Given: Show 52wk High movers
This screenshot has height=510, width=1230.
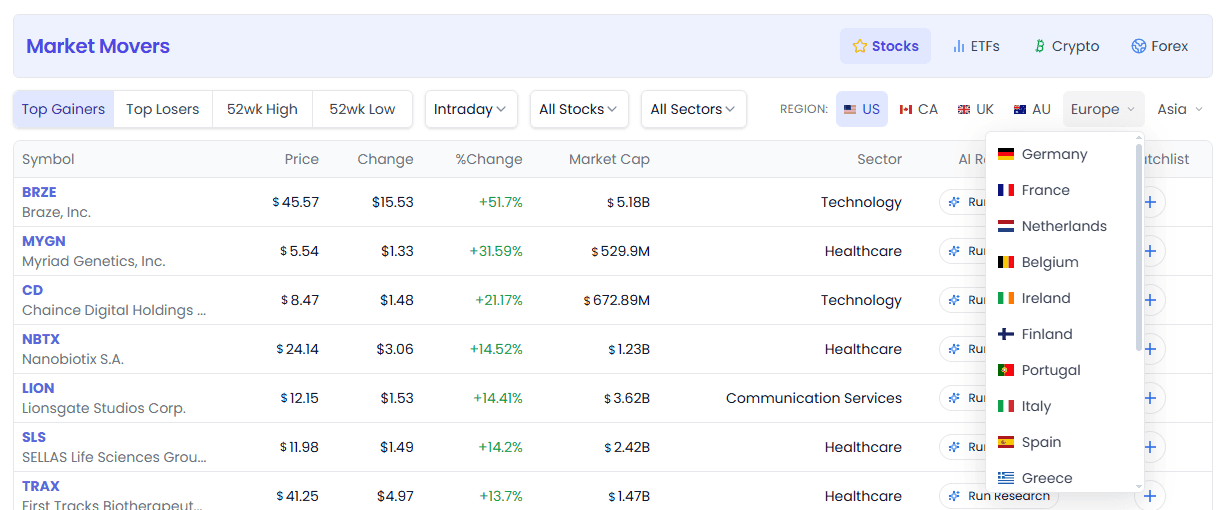Looking at the screenshot, I should tap(262, 109).
